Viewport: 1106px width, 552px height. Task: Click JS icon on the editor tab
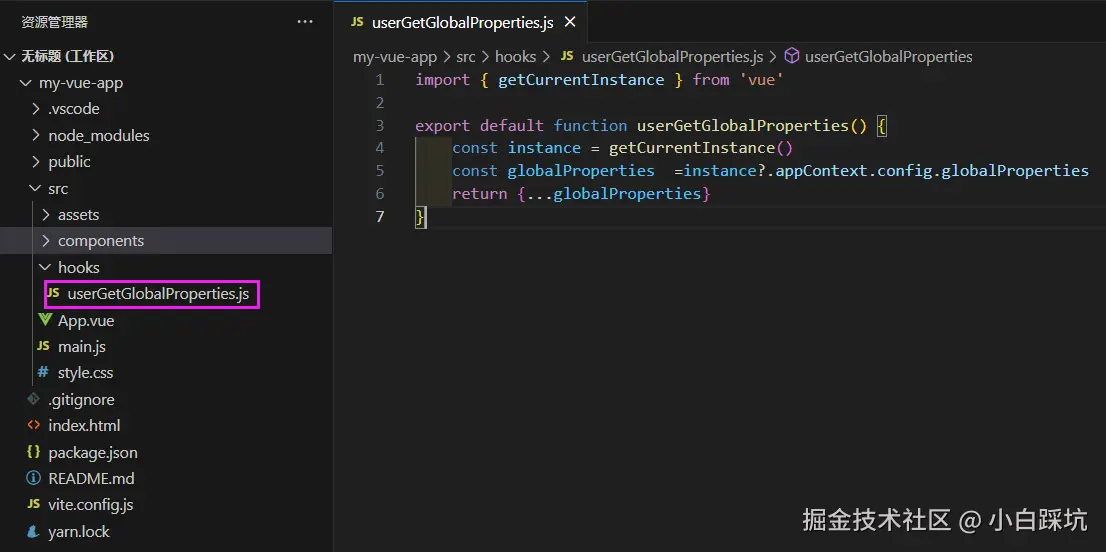(357, 23)
